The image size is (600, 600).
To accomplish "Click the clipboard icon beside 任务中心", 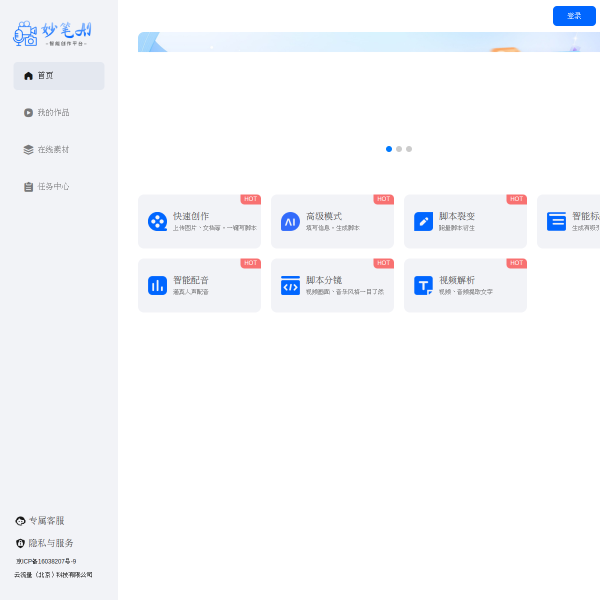I will 28,187.
